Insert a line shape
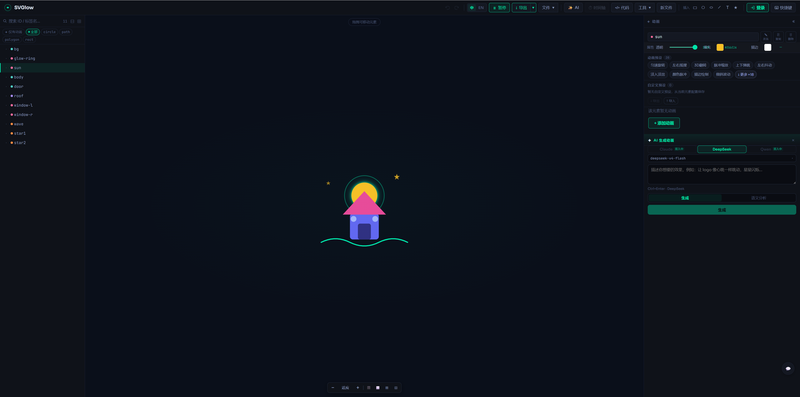The image size is (800, 397). [719, 8]
